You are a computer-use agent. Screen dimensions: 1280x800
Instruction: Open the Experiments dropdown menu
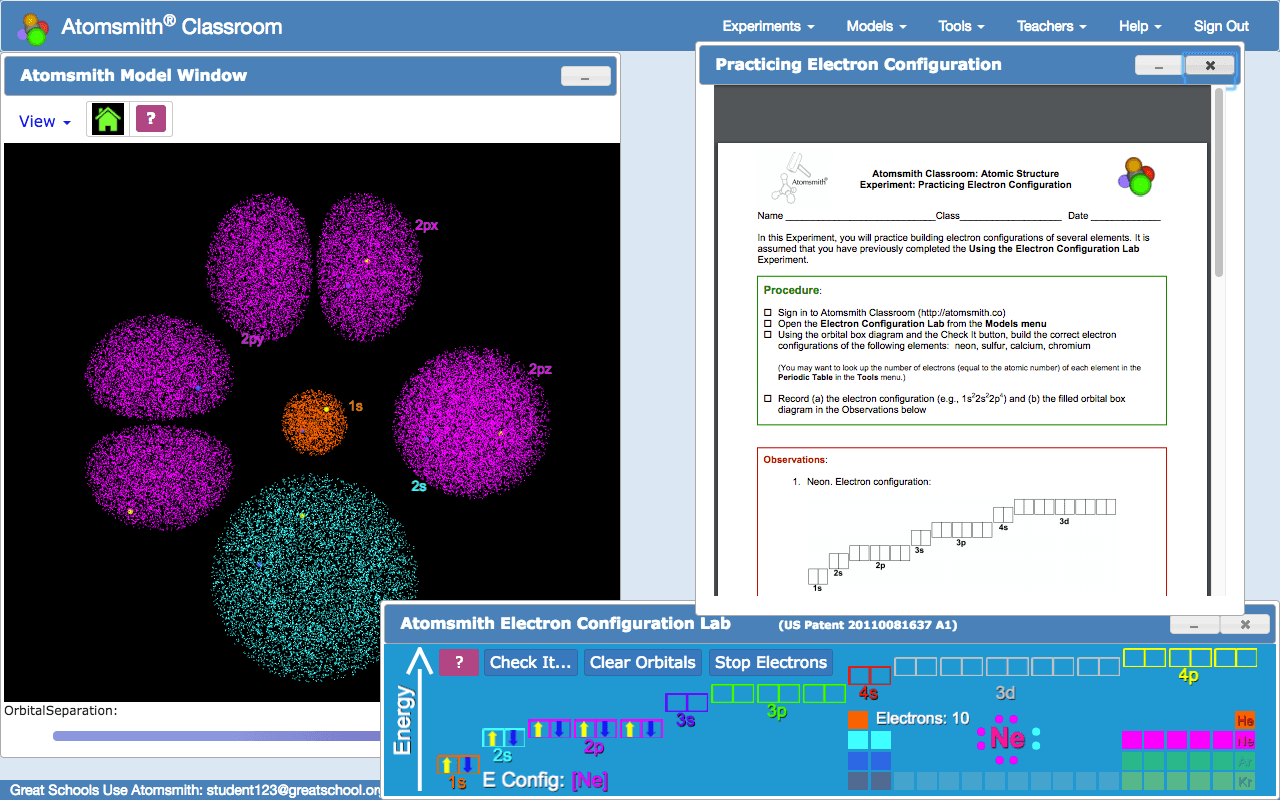point(768,26)
